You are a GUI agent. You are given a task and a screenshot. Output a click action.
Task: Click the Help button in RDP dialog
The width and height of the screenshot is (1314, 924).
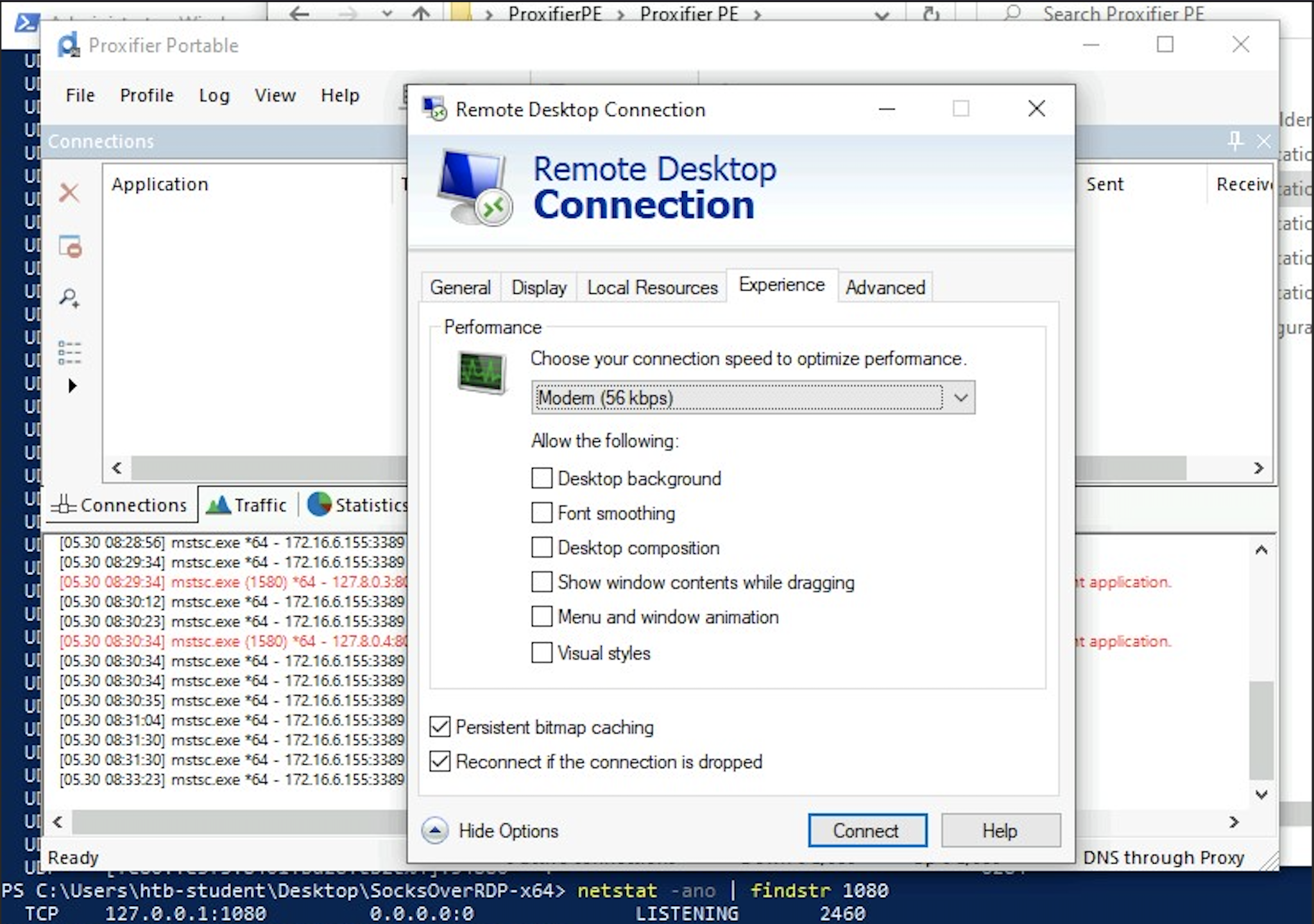tap(1000, 831)
